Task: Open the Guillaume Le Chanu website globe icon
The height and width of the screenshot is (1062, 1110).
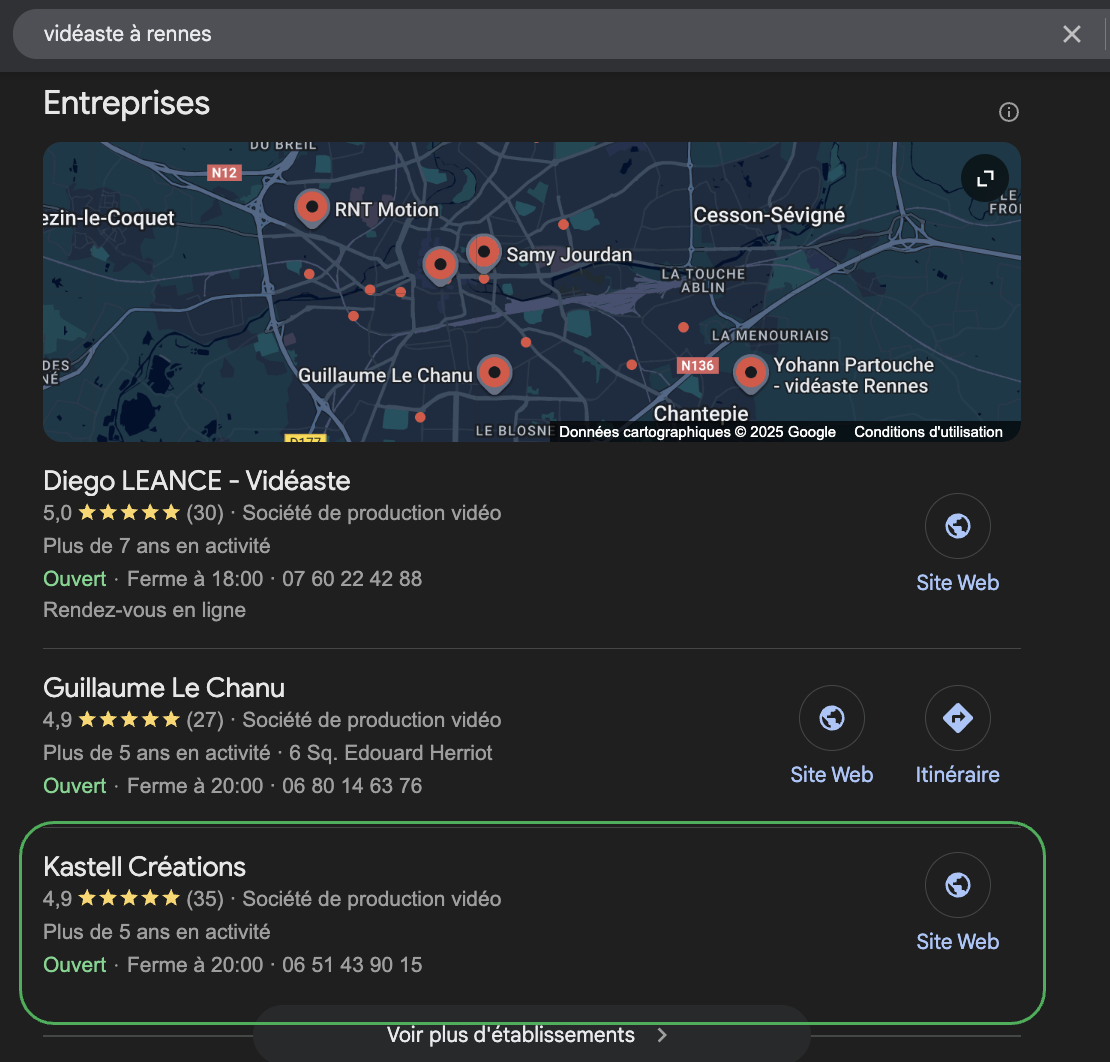Action: 831,718
